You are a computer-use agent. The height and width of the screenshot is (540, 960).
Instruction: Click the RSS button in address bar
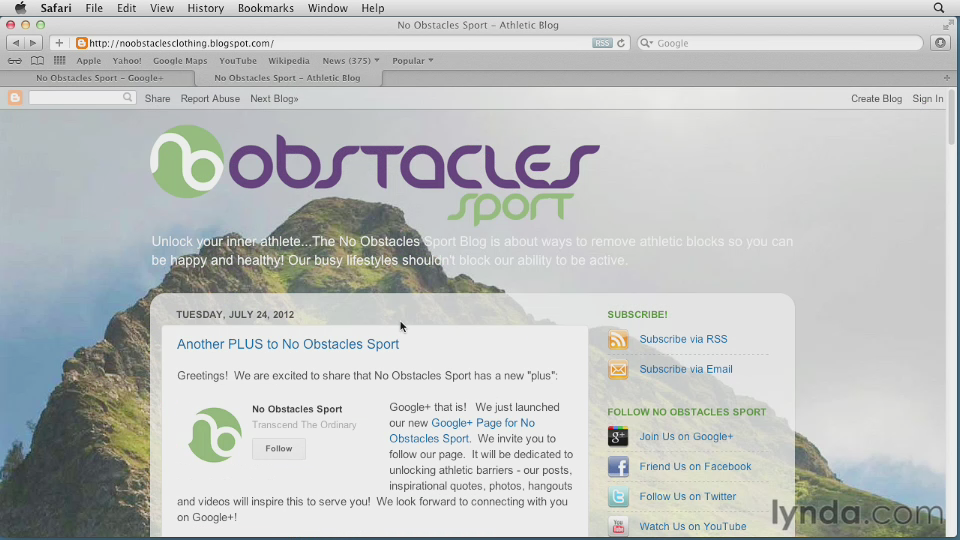[x=601, y=43]
